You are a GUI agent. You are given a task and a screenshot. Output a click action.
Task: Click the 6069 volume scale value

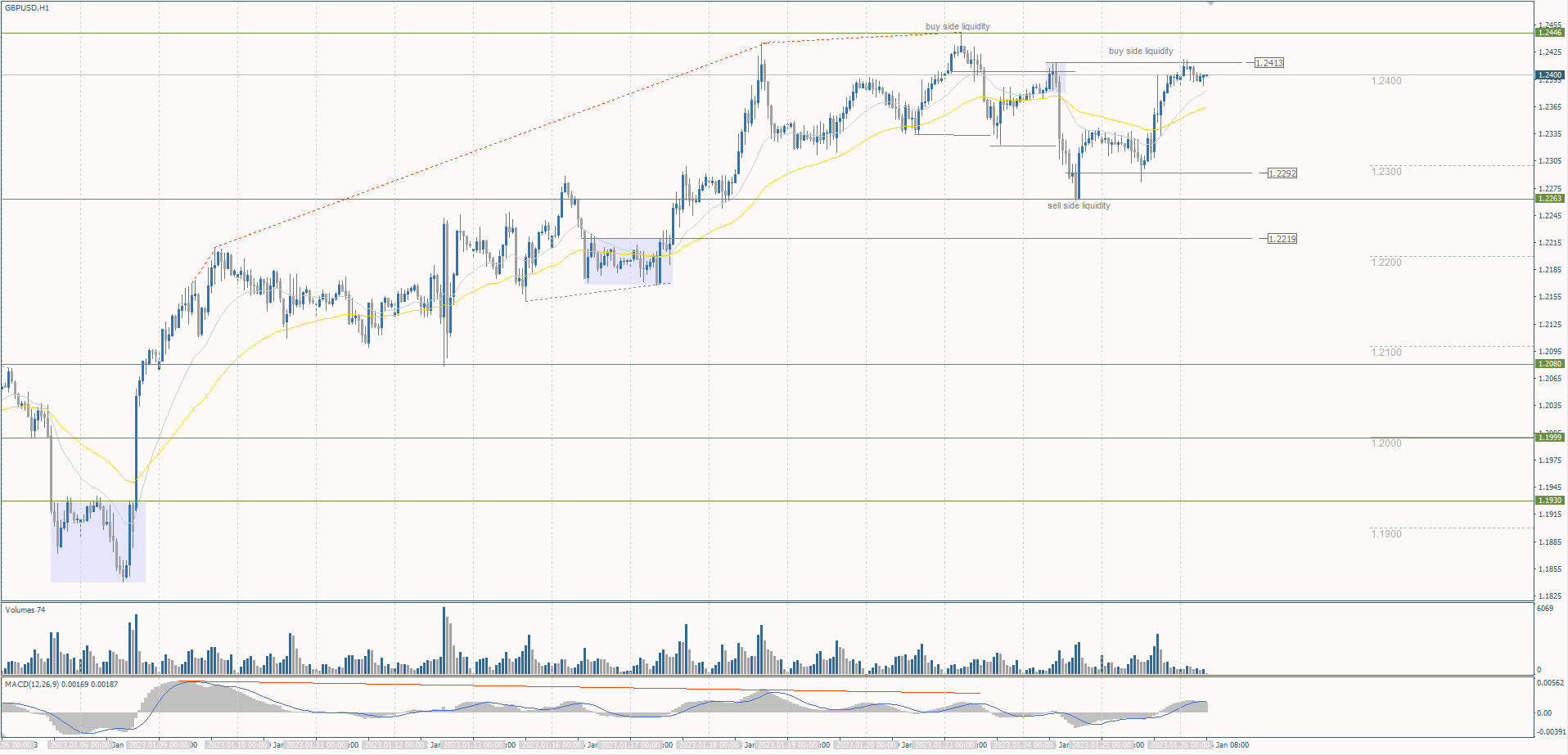click(1545, 609)
